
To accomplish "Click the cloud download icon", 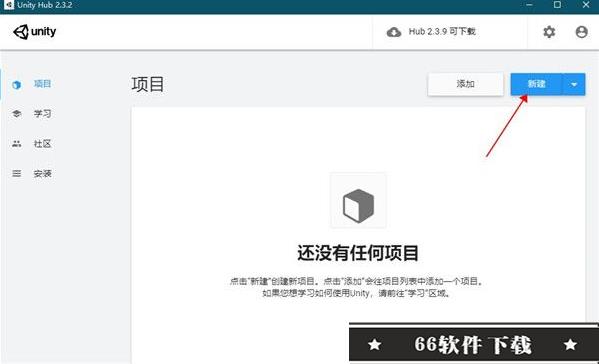I will click(394, 32).
